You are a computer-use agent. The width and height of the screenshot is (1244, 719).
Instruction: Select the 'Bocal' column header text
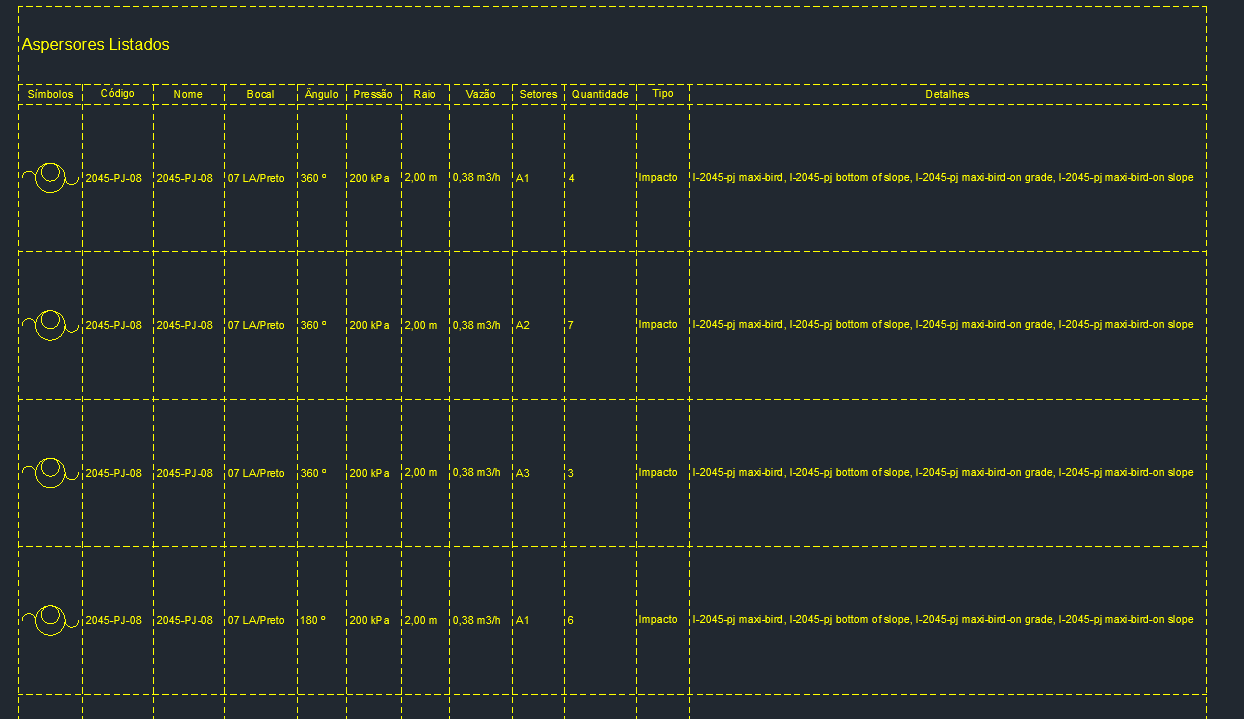coord(260,94)
